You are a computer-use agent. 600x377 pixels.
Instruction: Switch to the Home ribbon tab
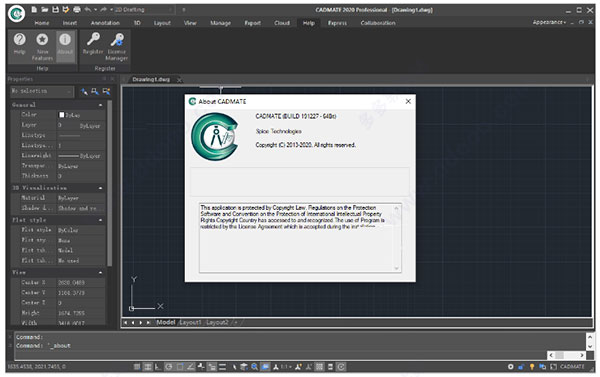42,23
